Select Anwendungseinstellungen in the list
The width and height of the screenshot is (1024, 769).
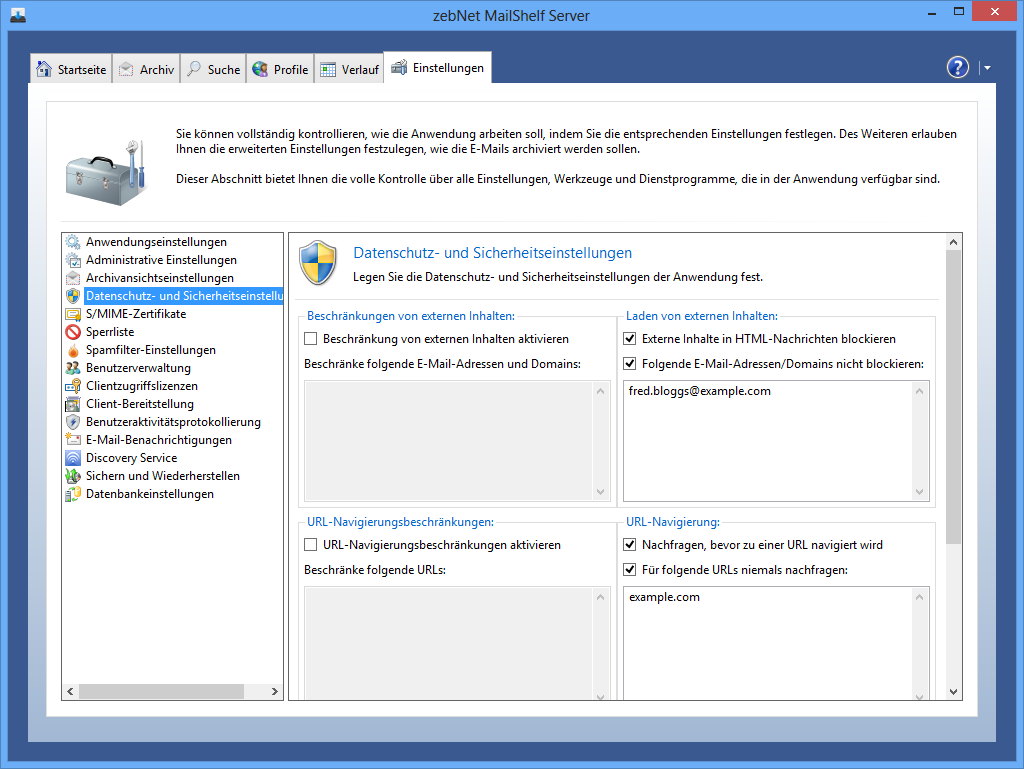point(157,242)
